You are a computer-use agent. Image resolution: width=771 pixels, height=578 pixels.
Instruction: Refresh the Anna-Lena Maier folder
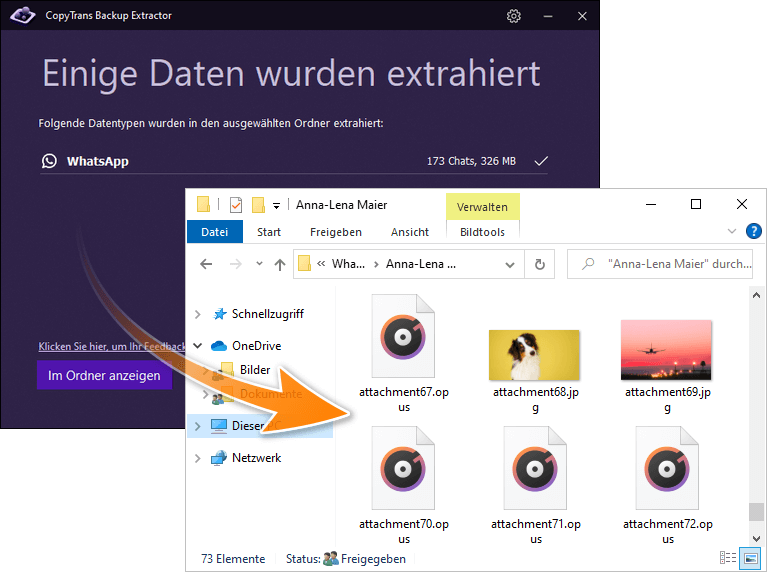click(539, 265)
